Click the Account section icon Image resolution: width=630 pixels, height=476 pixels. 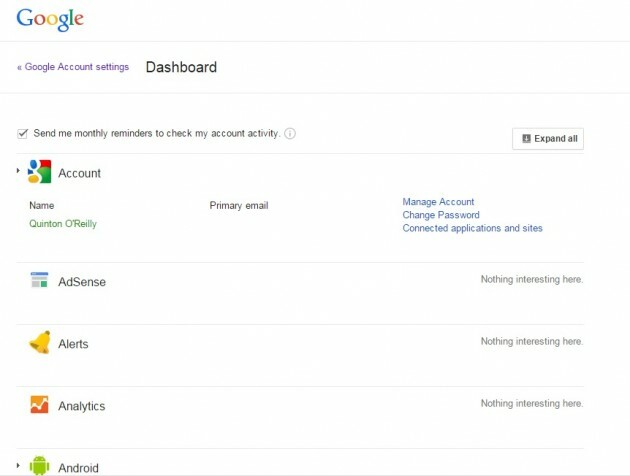(x=39, y=172)
